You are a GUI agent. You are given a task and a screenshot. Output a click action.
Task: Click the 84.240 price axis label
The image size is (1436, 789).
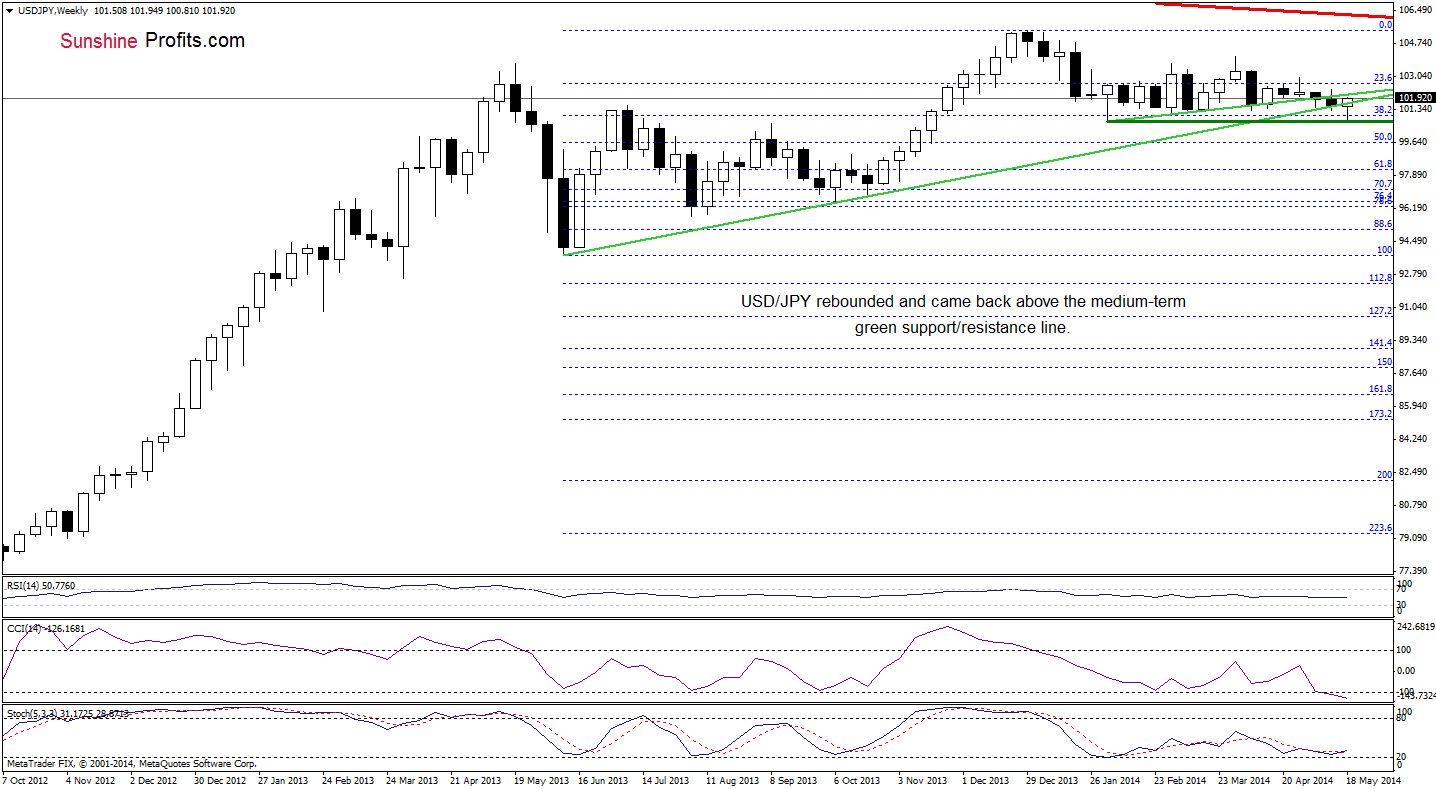tap(1415, 439)
